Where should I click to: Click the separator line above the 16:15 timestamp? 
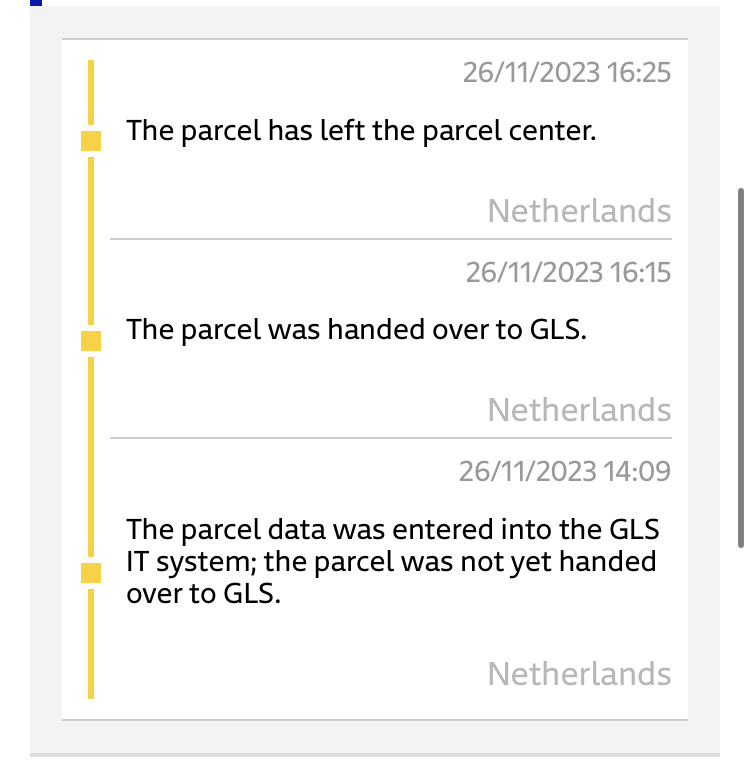(390, 239)
